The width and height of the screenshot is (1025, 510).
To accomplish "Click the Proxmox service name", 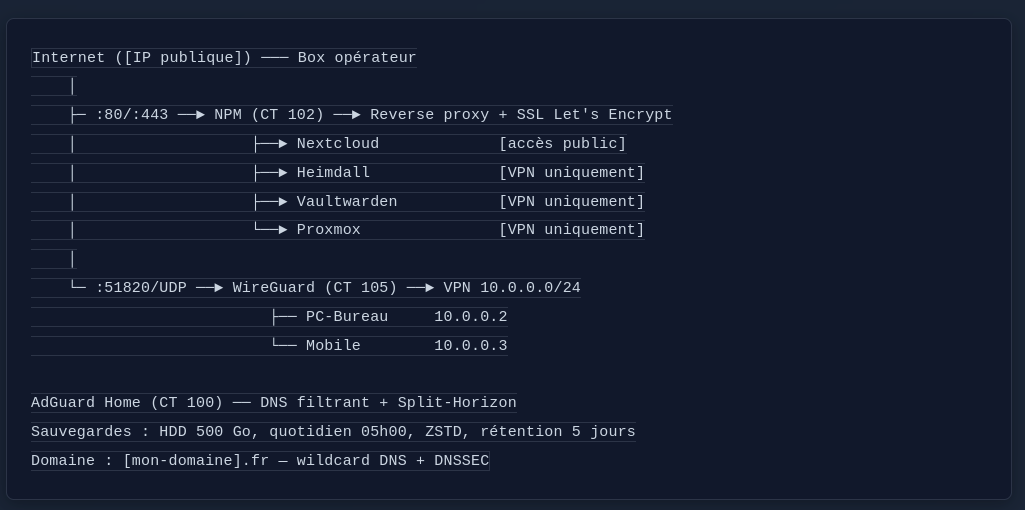I will tap(328, 230).
